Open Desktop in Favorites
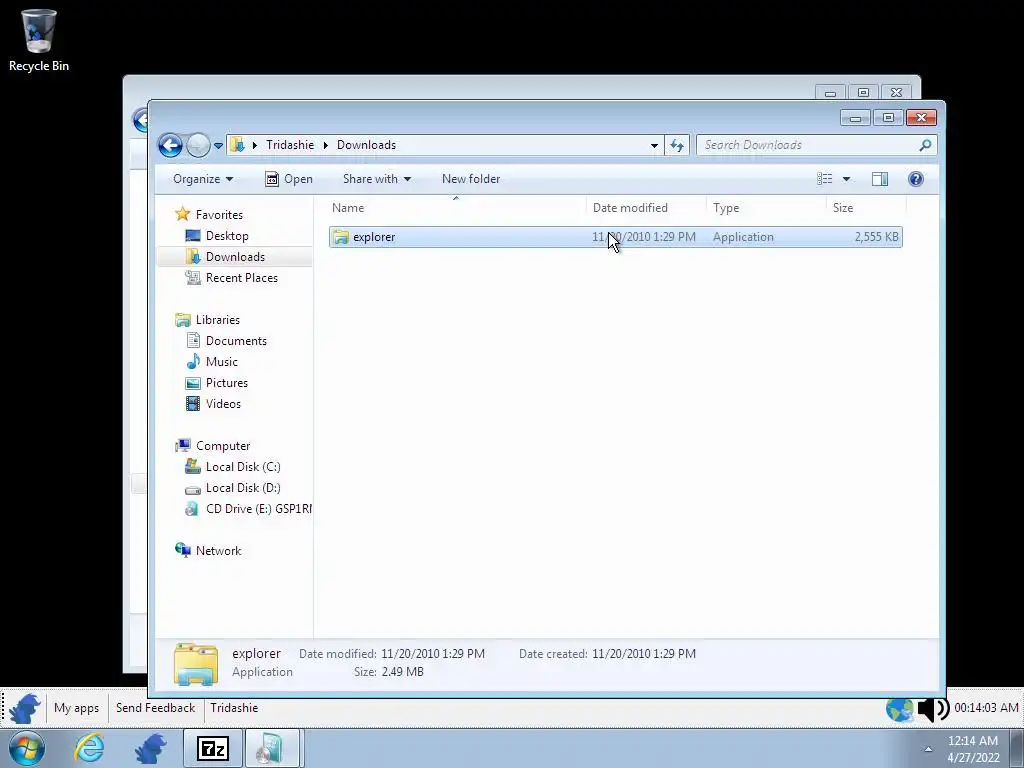 pos(227,236)
